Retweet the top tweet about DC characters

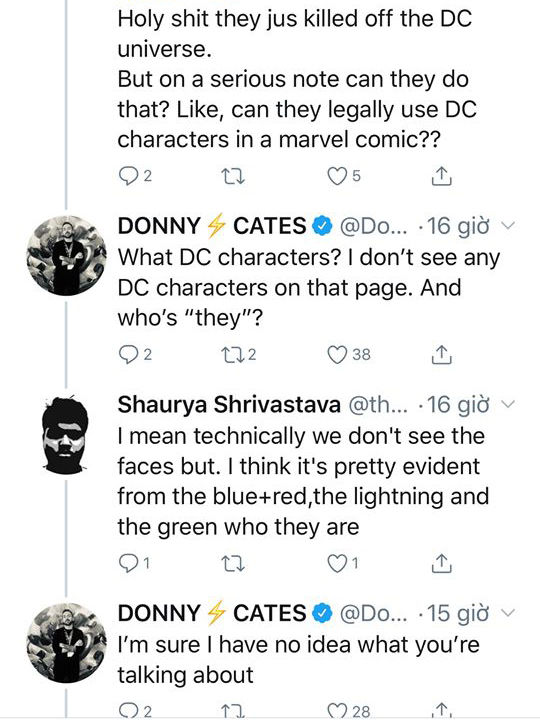233,177
